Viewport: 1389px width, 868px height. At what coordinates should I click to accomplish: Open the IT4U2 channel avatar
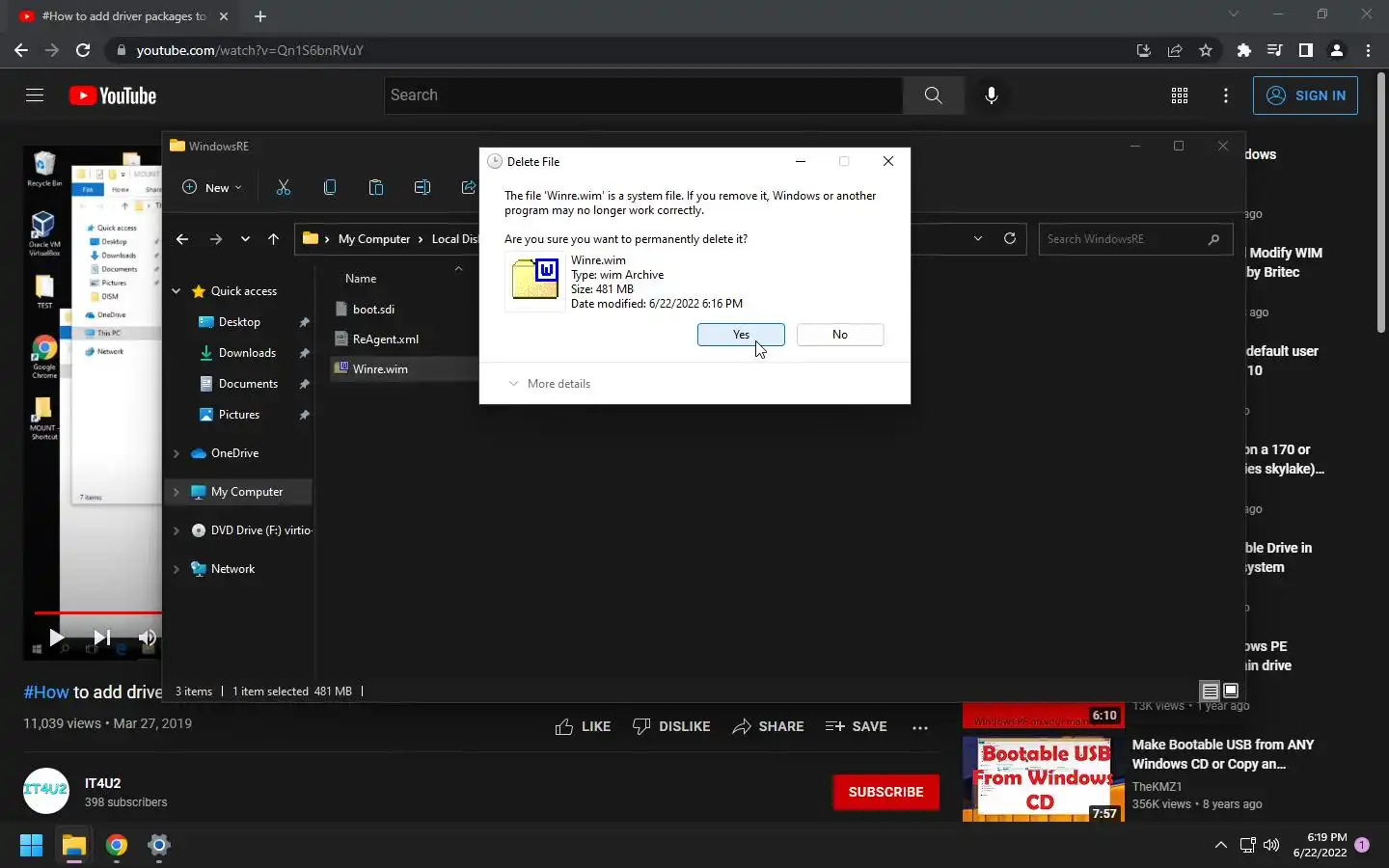coord(46,792)
